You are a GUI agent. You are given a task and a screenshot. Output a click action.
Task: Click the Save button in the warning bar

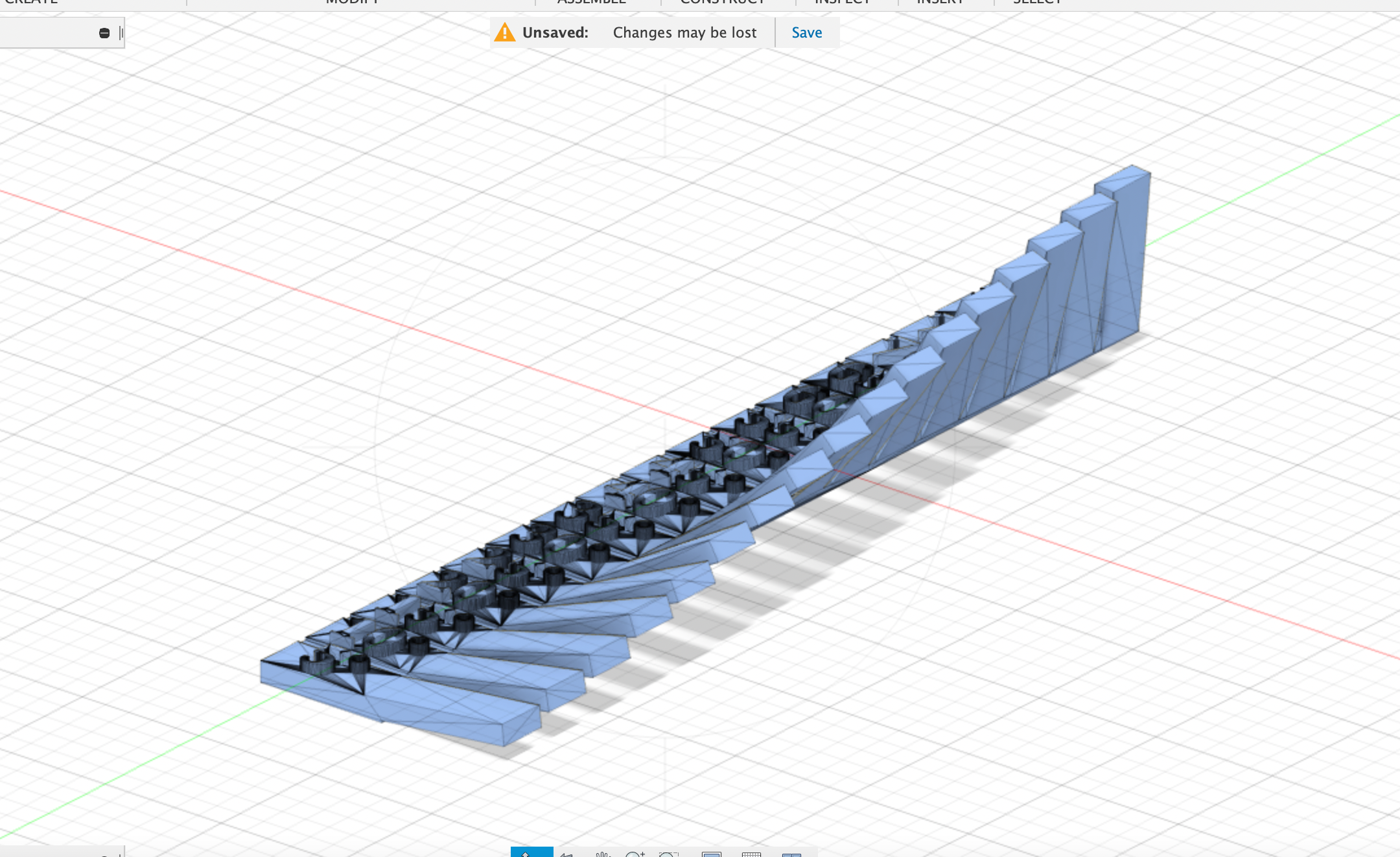(806, 32)
